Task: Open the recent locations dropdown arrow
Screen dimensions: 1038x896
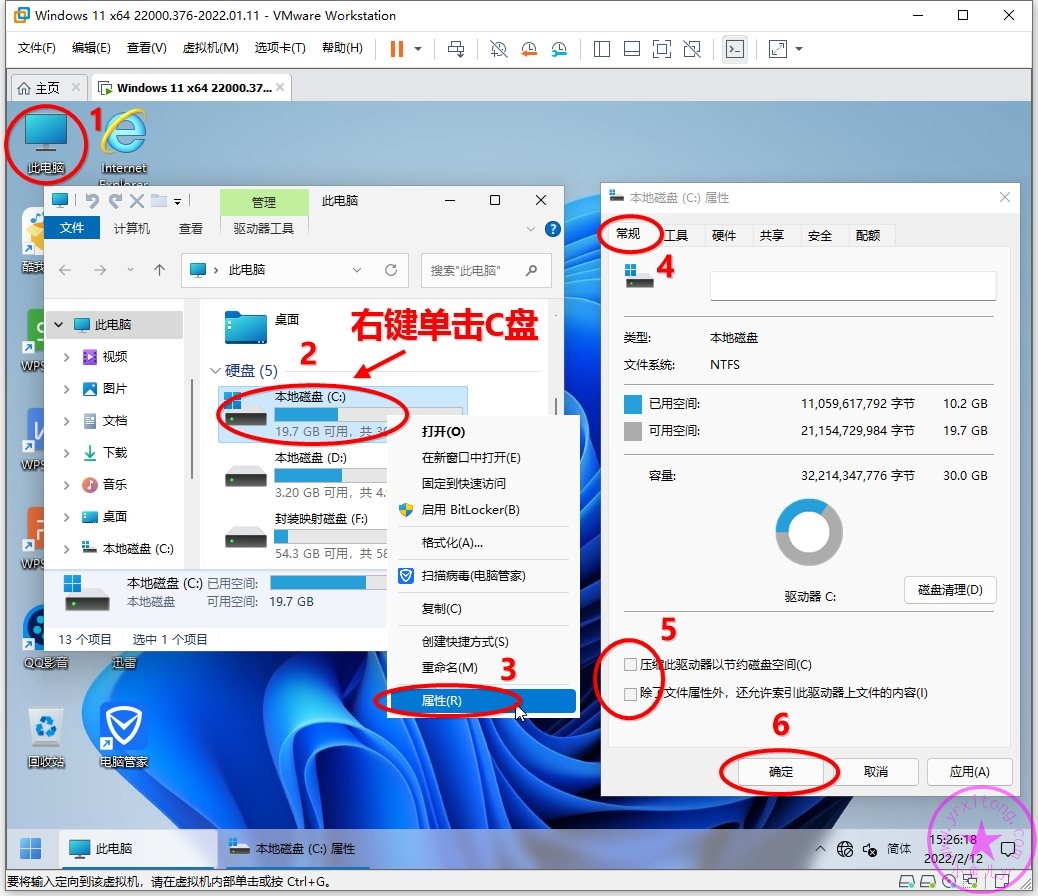Action: point(130,270)
